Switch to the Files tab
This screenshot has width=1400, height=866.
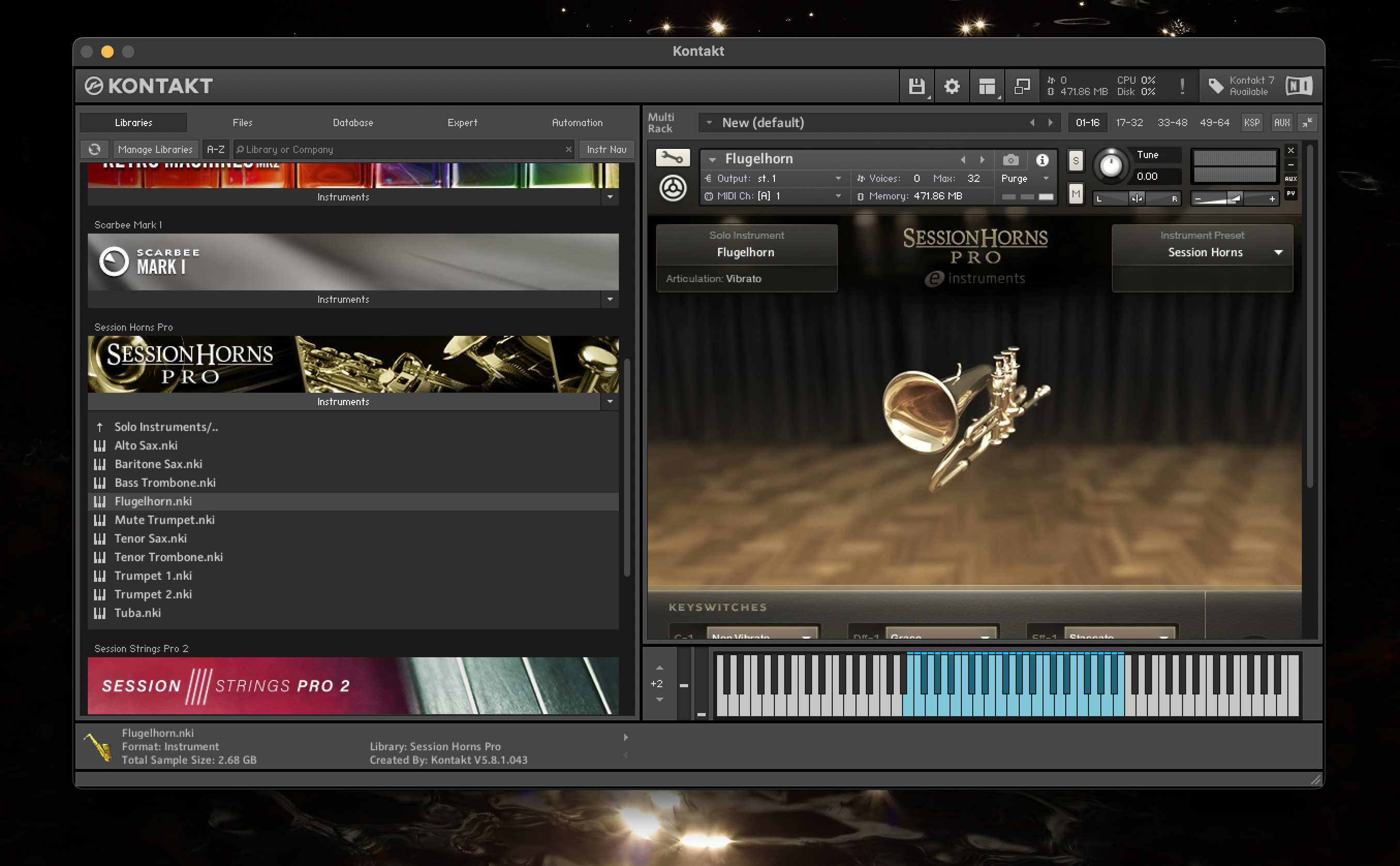coord(242,122)
